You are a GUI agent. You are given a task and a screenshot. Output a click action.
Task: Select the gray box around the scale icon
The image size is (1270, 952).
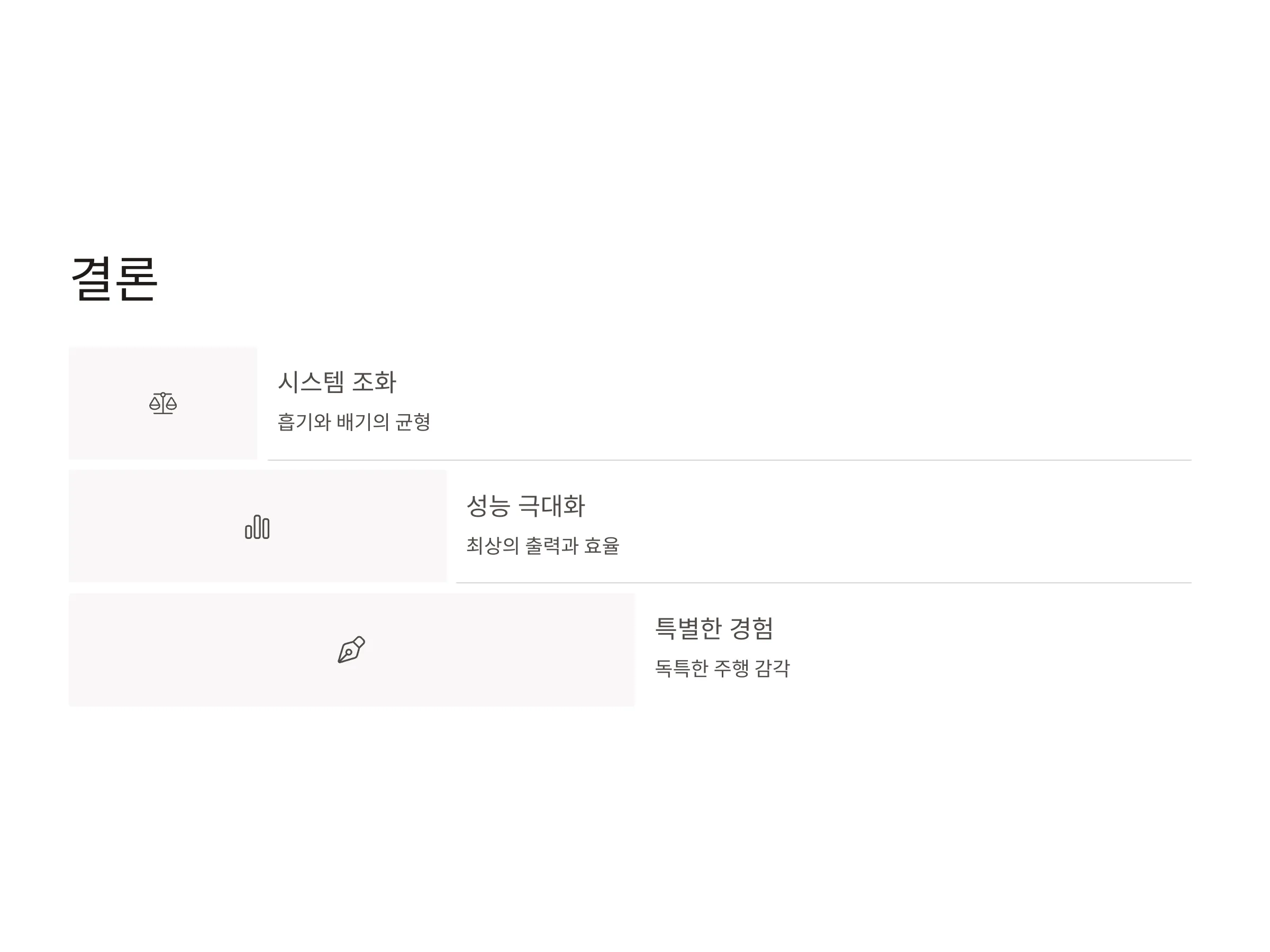click(x=163, y=403)
